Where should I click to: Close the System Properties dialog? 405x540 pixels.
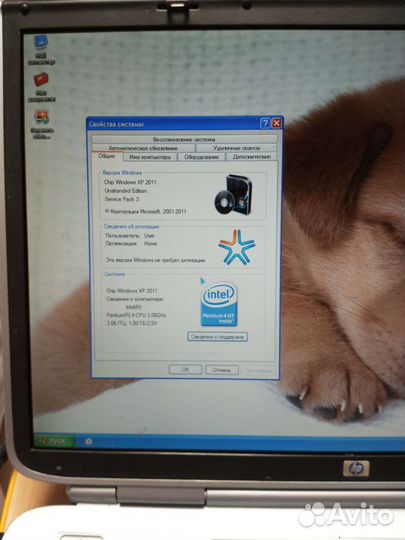point(277,123)
